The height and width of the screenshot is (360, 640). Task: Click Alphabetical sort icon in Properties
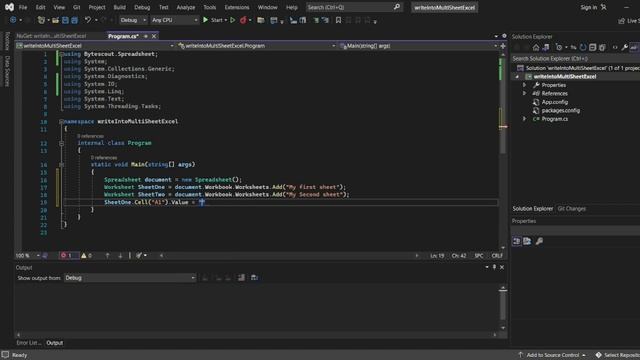tap(527, 241)
